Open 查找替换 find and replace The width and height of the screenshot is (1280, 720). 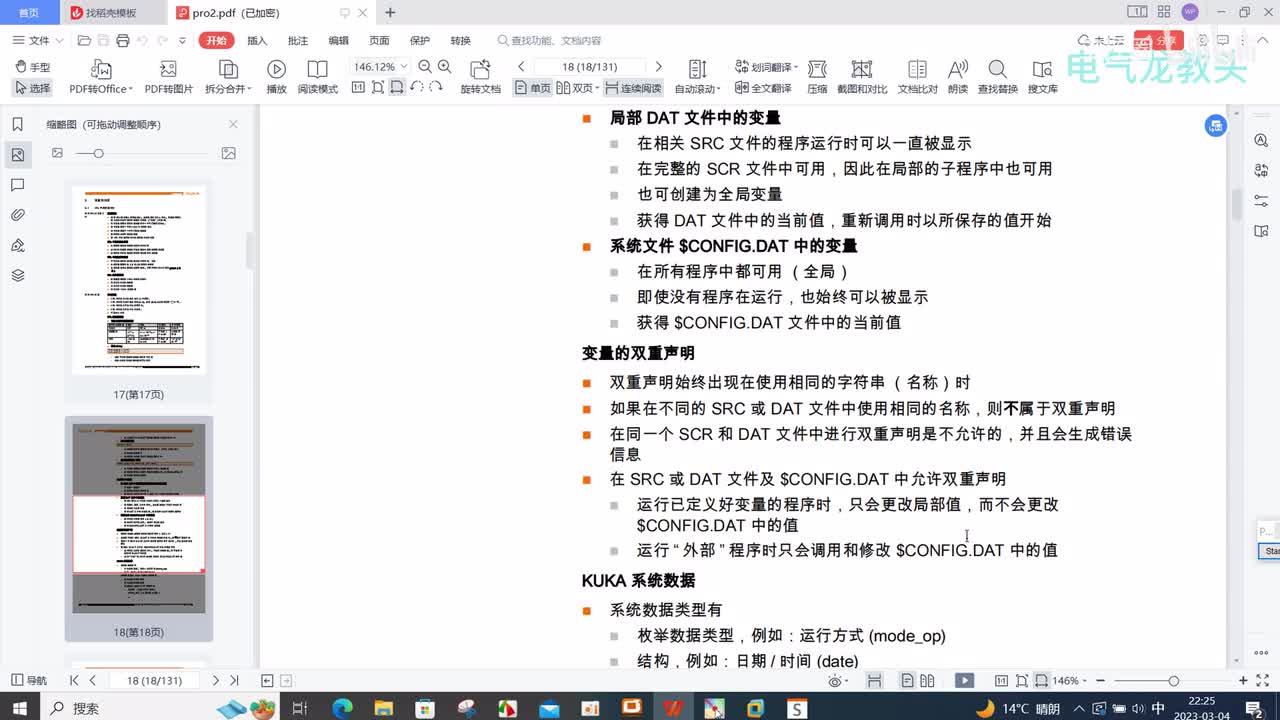tap(997, 77)
